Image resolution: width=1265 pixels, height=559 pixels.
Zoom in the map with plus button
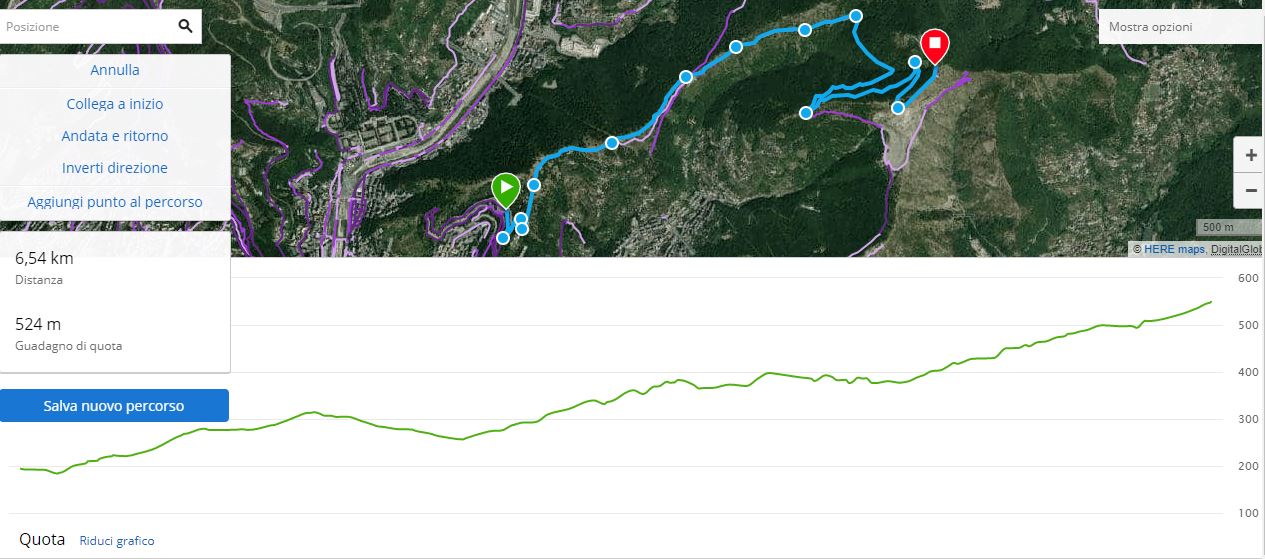point(1251,156)
